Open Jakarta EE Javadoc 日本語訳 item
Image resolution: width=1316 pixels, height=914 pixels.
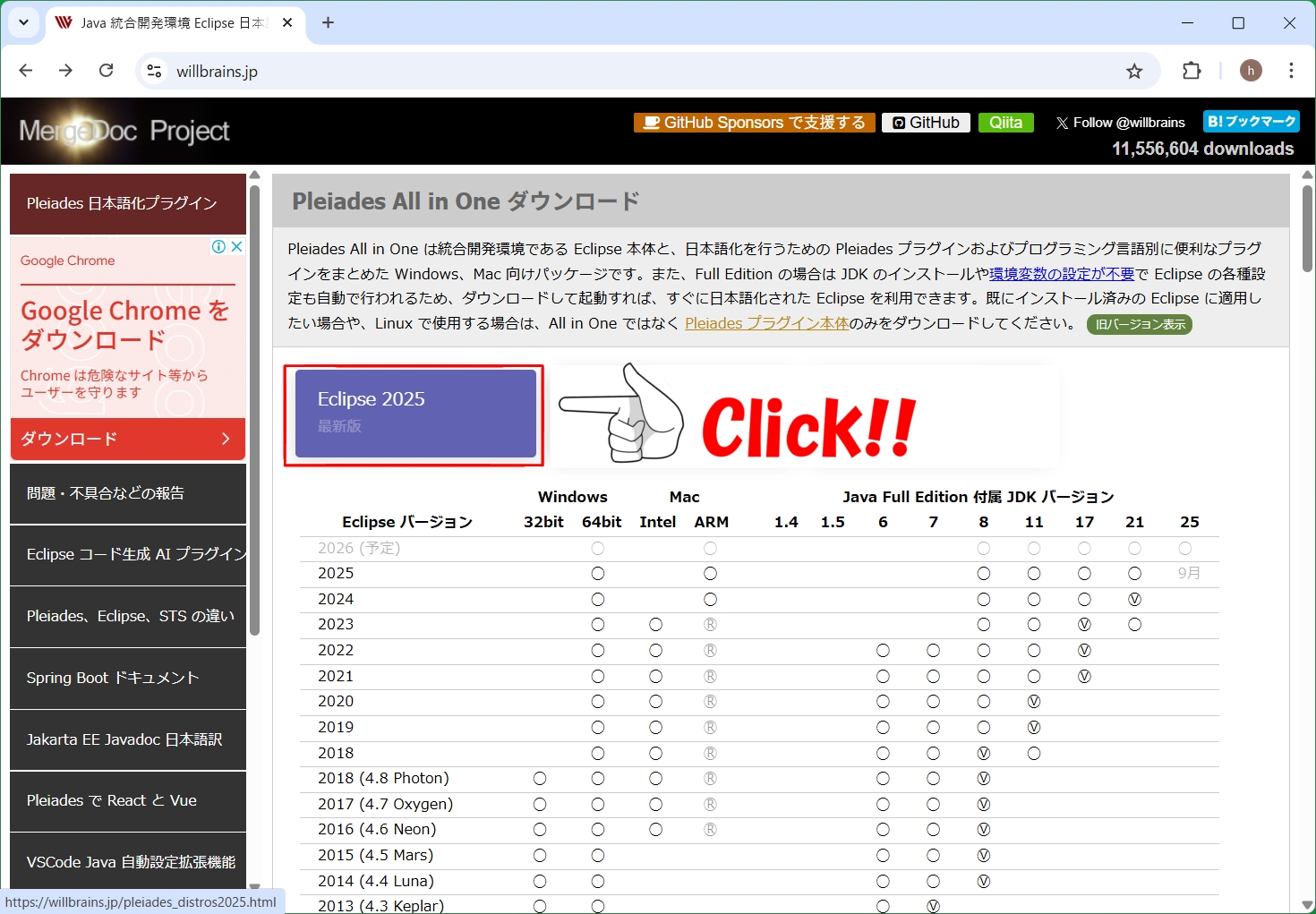tap(128, 739)
